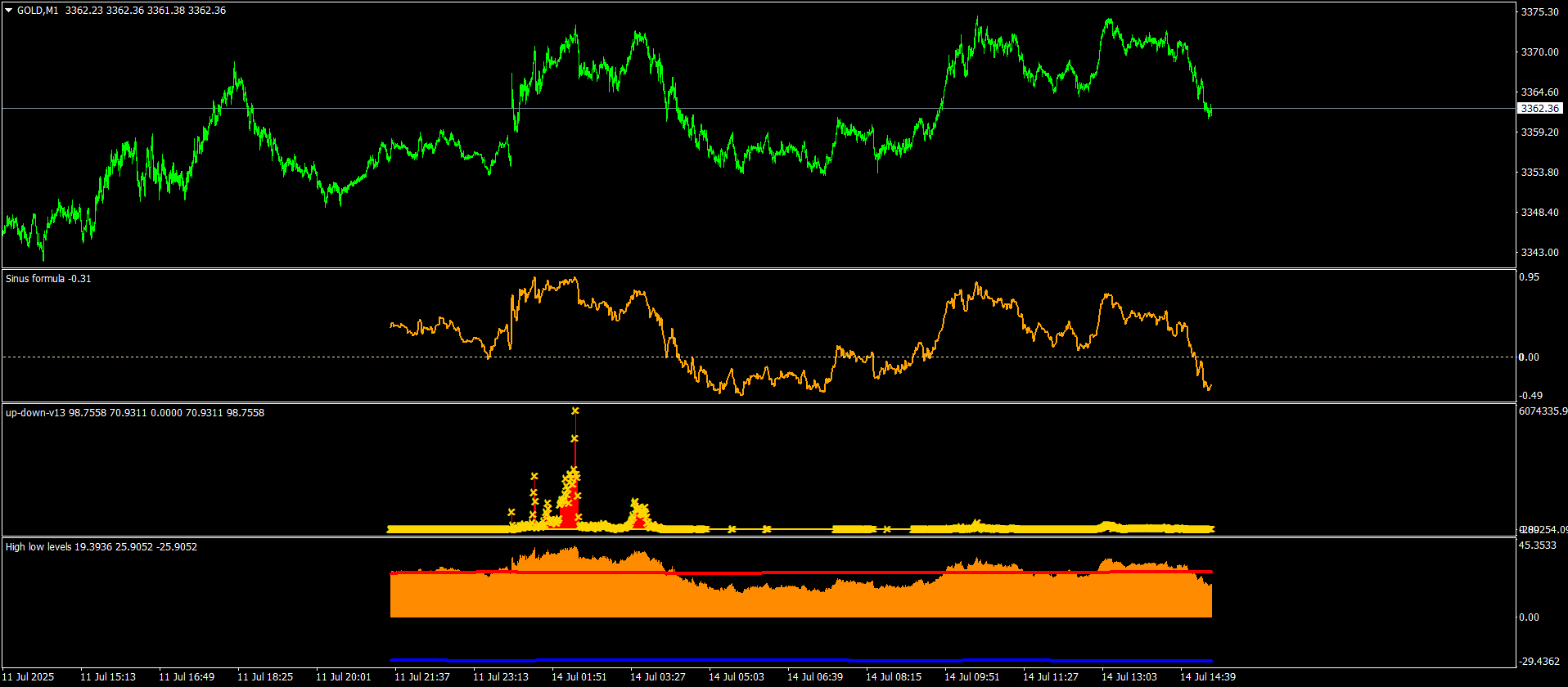
Task: Select the blue level line in High low levels
Action: click(800, 660)
